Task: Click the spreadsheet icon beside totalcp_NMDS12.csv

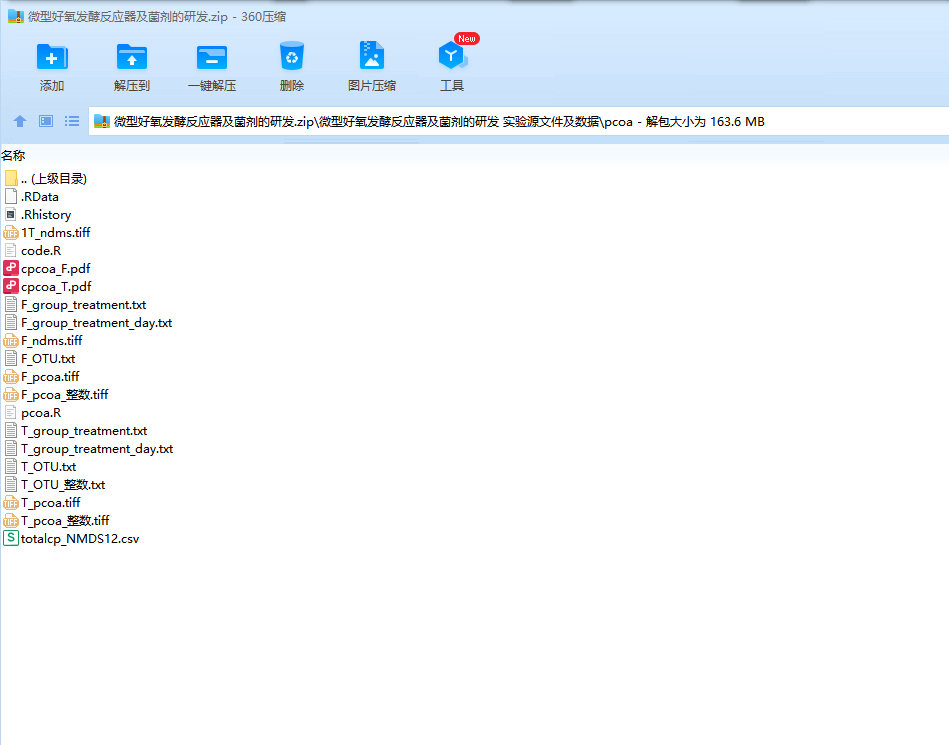Action: (11, 539)
